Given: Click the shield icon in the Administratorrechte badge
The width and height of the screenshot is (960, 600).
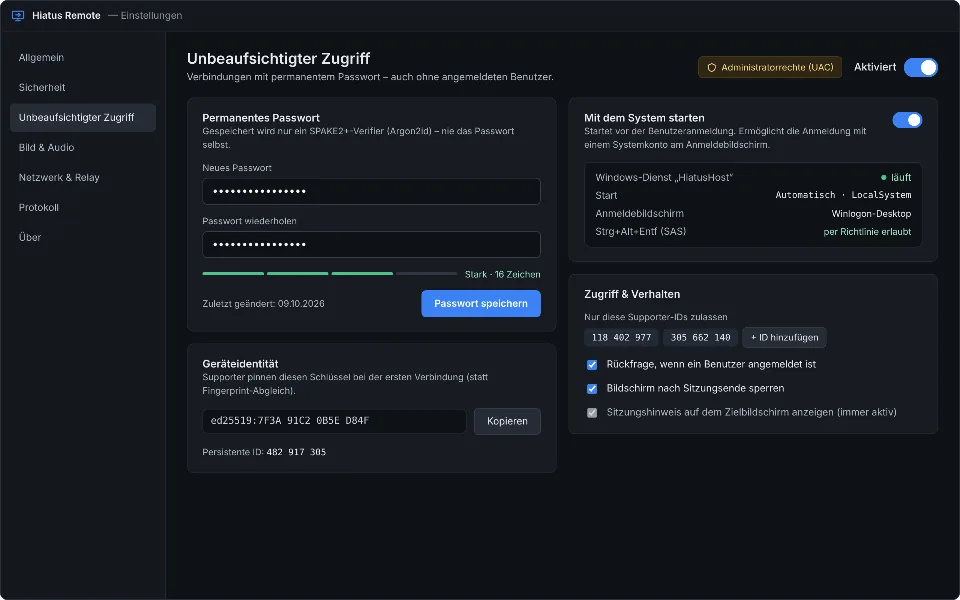Looking at the screenshot, I should pos(711,68).
